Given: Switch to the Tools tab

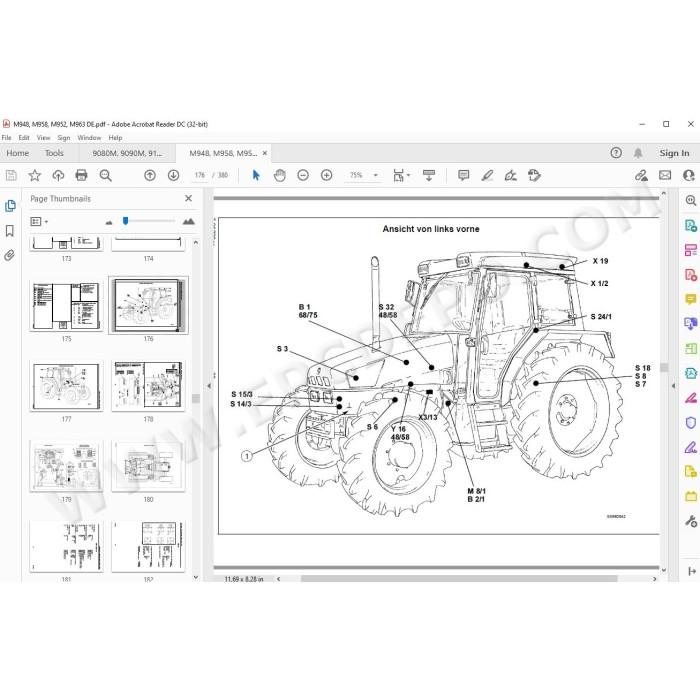Looking at the screenshot, I should (x=54, y=153).
